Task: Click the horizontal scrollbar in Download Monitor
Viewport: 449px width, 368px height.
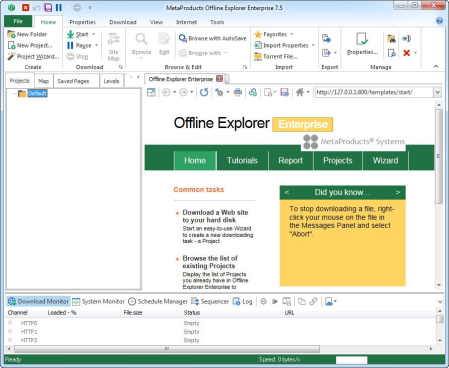Action: (167, 349)
